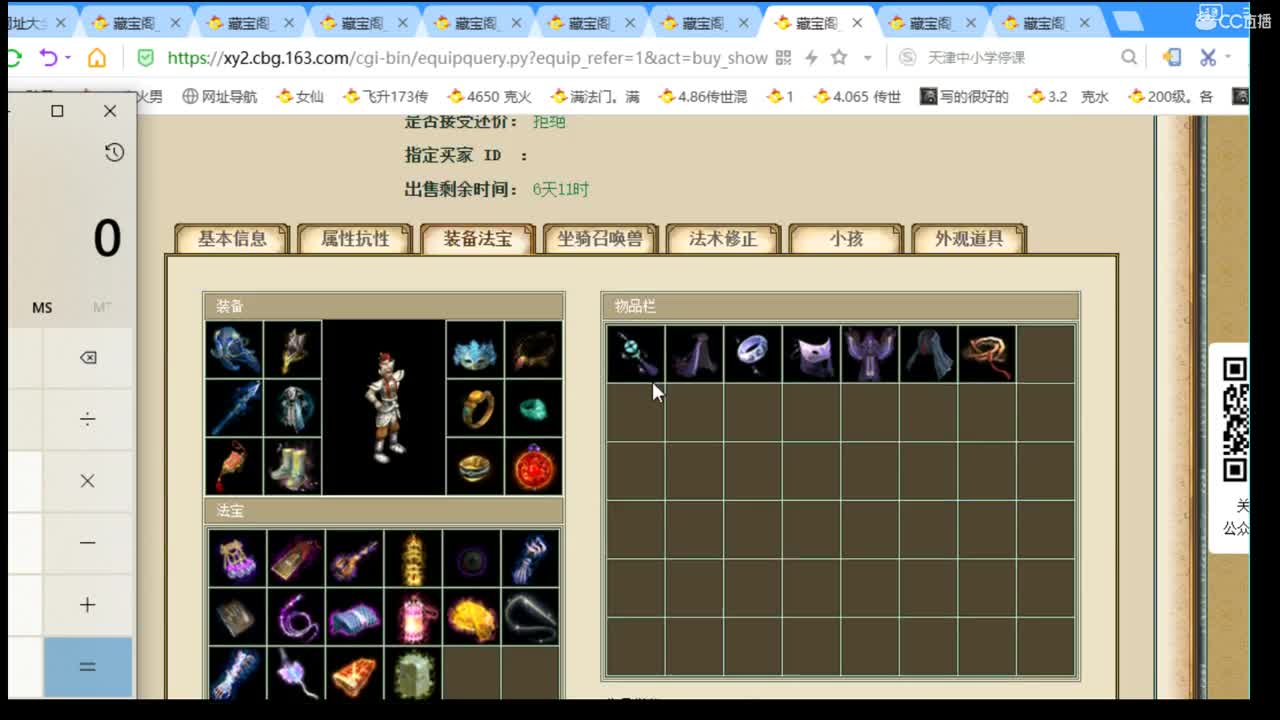View the teal armor equipment slot
Viewport: 1280px width, 720px height.
[293, 408]
